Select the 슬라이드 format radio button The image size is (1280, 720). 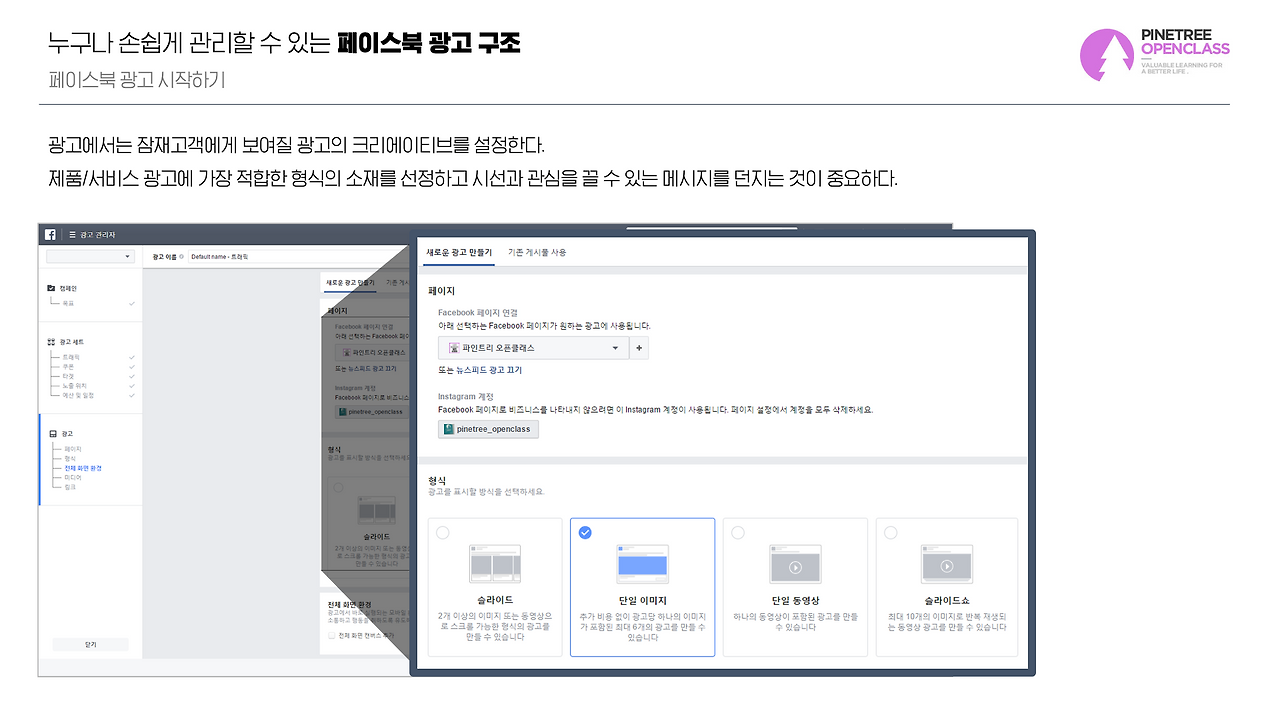point(442,532)
